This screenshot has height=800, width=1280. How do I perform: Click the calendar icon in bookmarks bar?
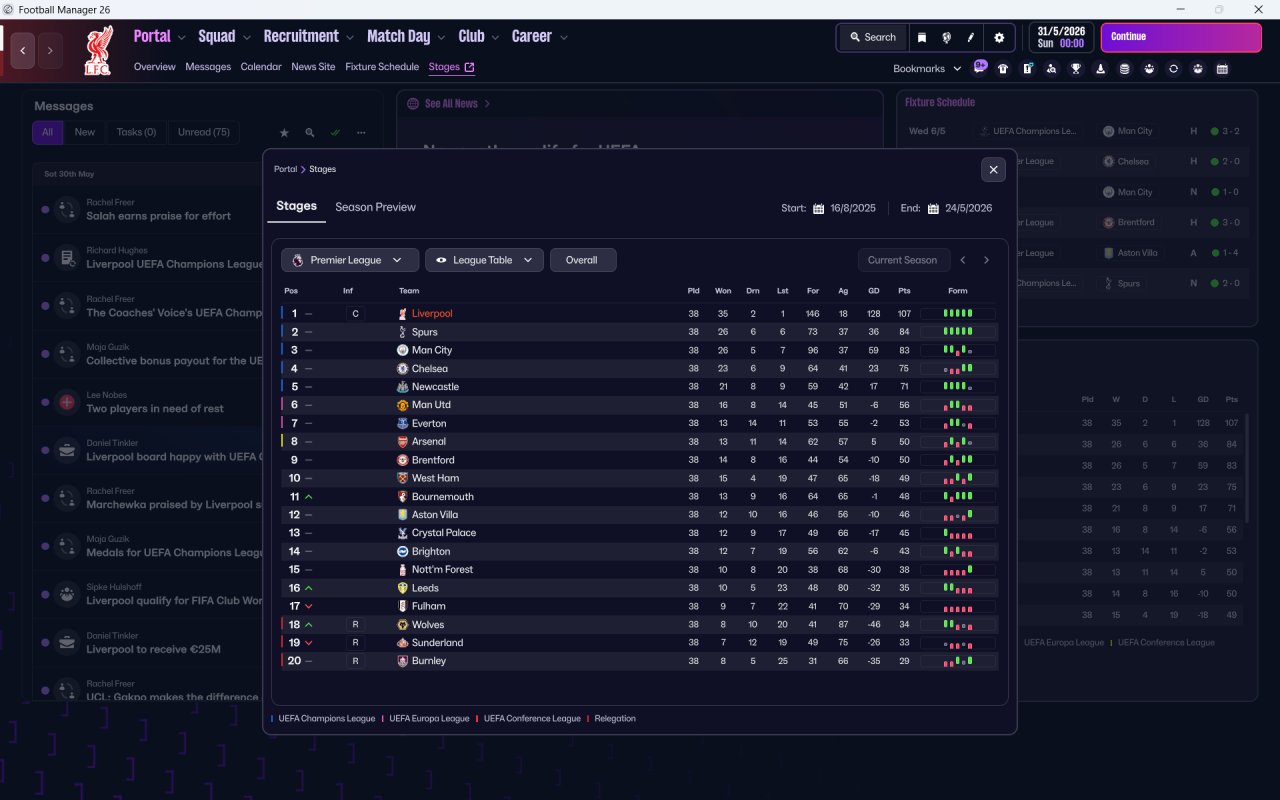(1222, 69)
